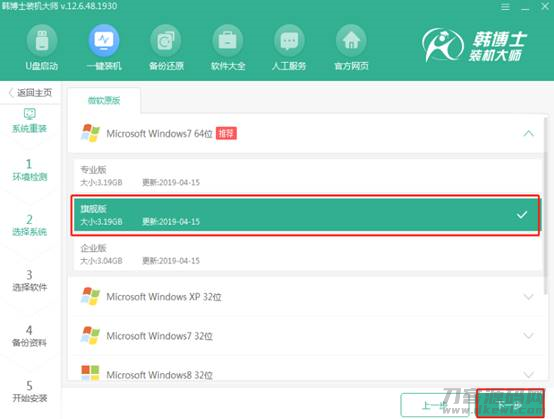Select step 5 开始安装
Viewport: 554px width, 419px height.
pyautogui.click(x=30, y=391)
